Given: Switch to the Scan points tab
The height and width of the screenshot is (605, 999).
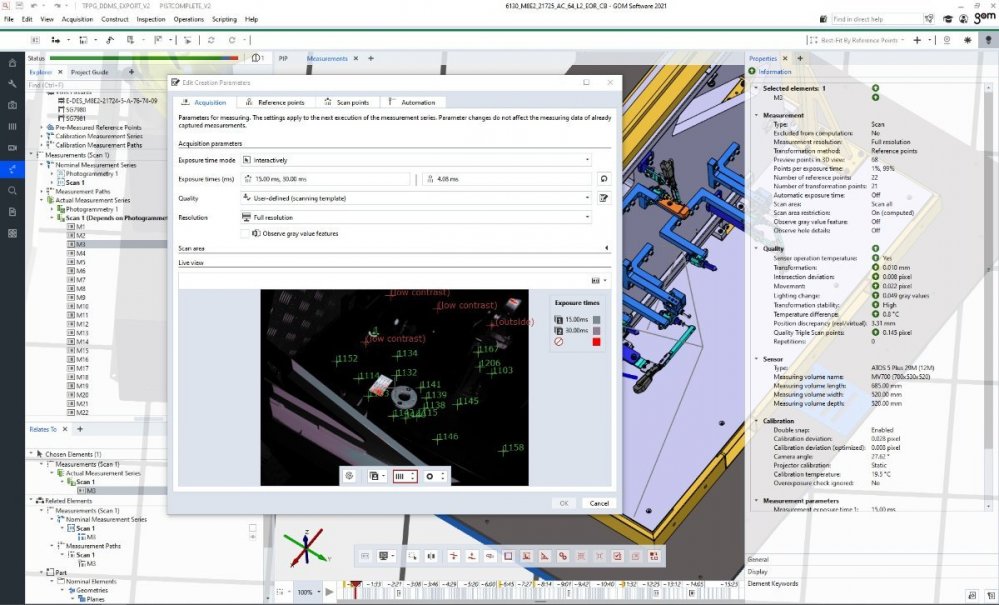Looking at the screenshot, I should pos(346,102).
